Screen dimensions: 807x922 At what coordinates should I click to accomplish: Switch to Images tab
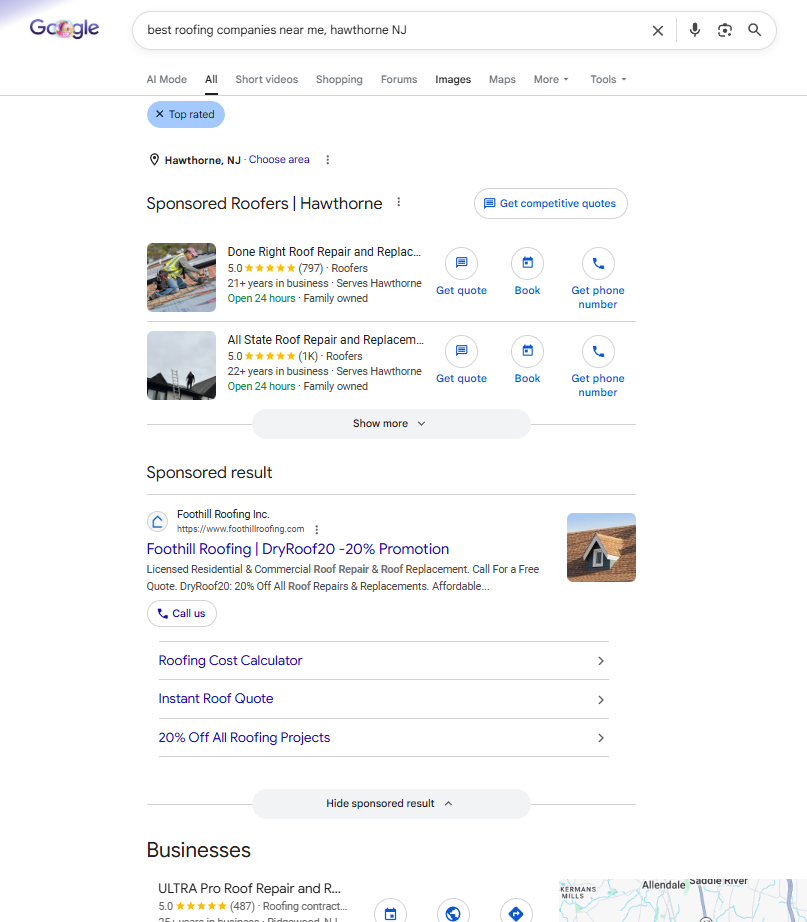(x=453, y=79)
